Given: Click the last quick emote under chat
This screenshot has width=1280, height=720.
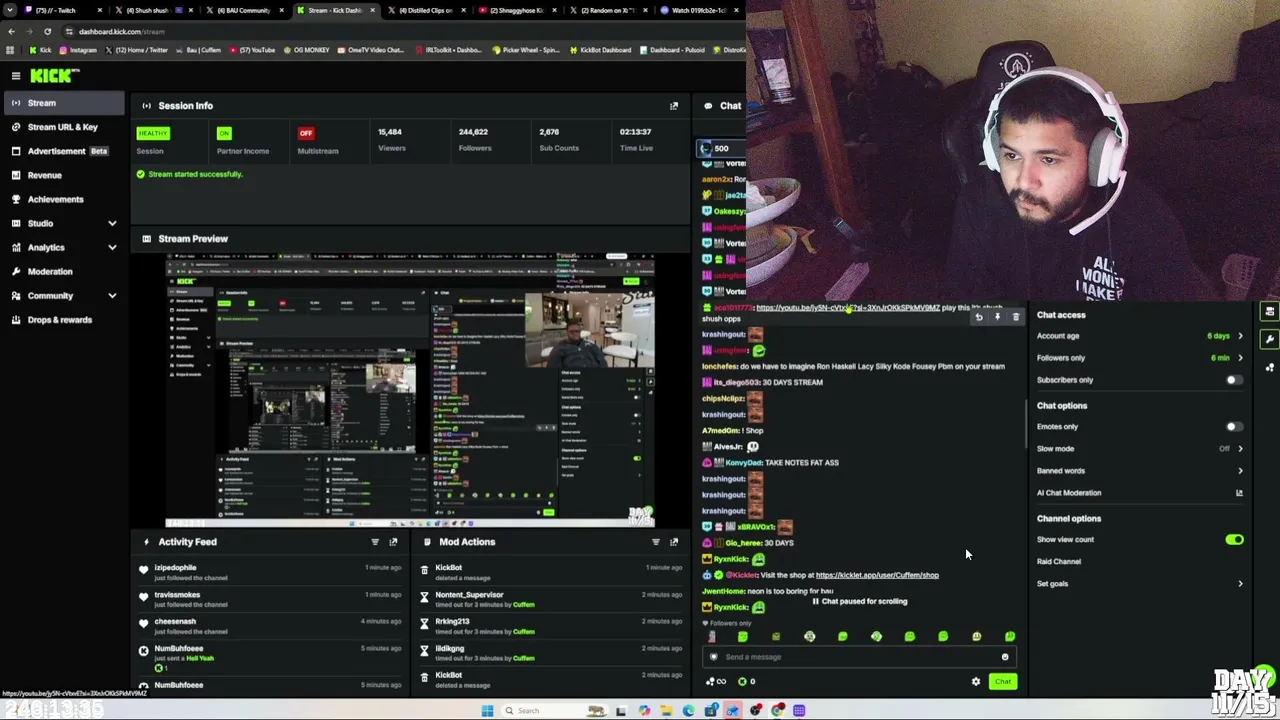Looking at the screenshot, I should tap(1010, 637).
